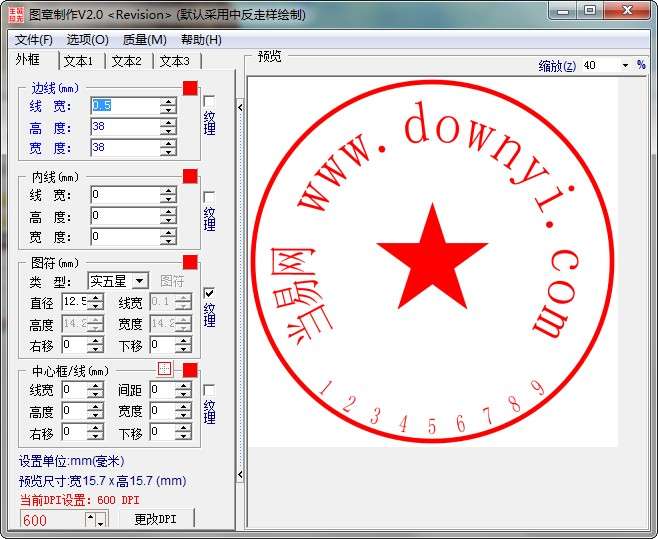The image size is (658, 539).
Task: Click the 图符 button in 图符 group
Action: click(x=172, y=281)
